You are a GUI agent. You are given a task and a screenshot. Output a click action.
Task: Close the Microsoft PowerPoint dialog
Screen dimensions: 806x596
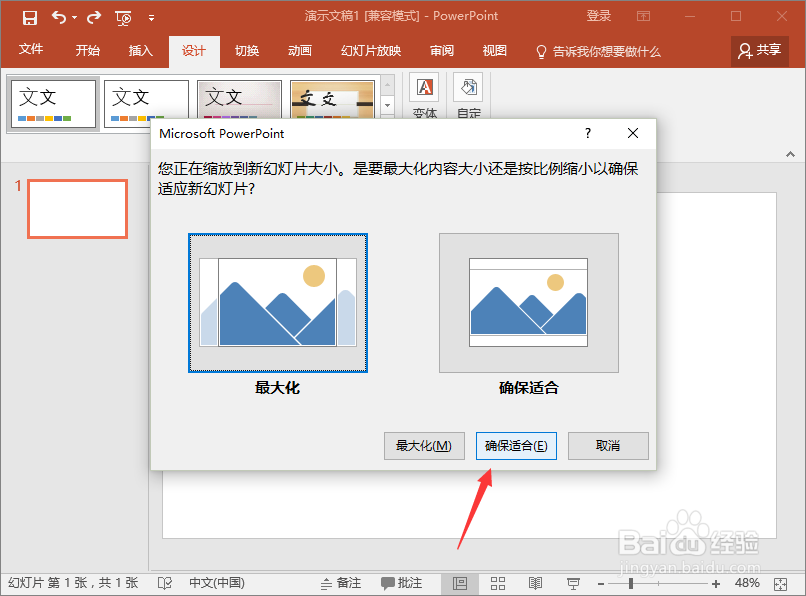pos(633,133)
